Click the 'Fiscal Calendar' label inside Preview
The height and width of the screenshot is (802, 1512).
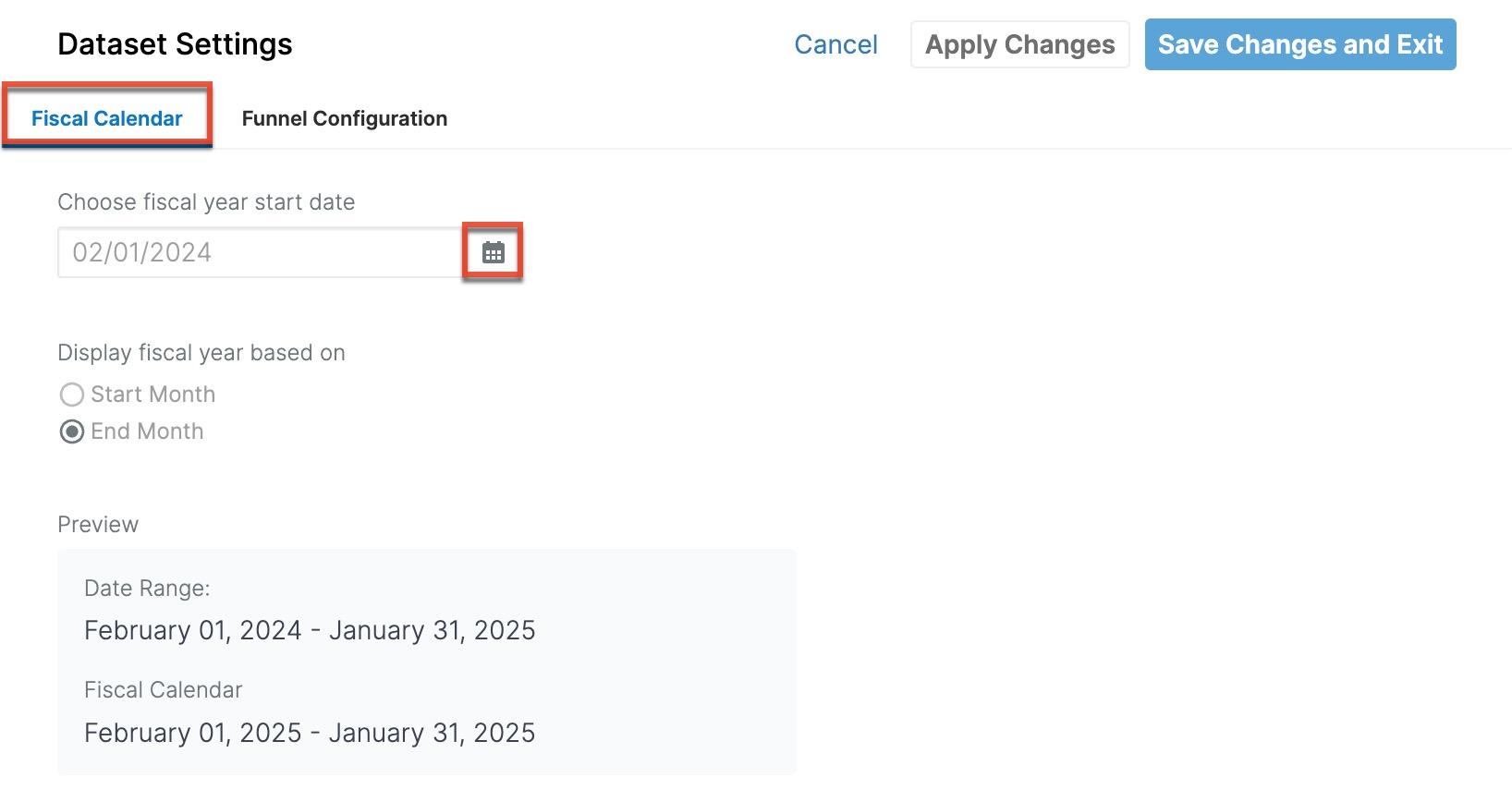(x=163, y=690)
